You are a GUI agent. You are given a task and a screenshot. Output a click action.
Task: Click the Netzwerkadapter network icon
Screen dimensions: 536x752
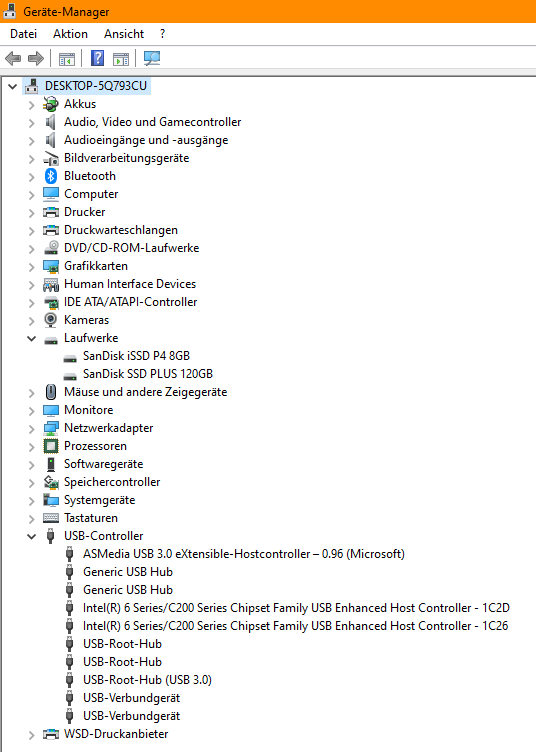pos(51,428)
